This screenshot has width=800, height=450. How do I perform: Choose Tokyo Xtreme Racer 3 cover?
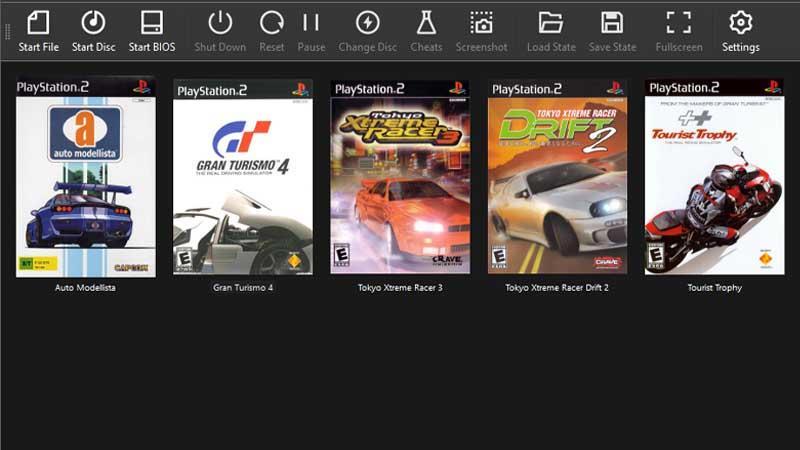400,177
